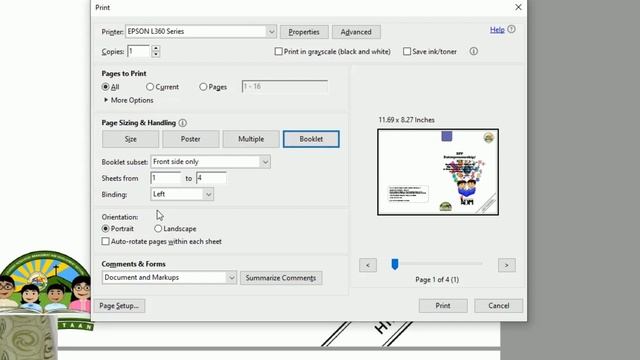Open the Booklet subset dropdown
640x360 pixels.
[x=265, y=162]
